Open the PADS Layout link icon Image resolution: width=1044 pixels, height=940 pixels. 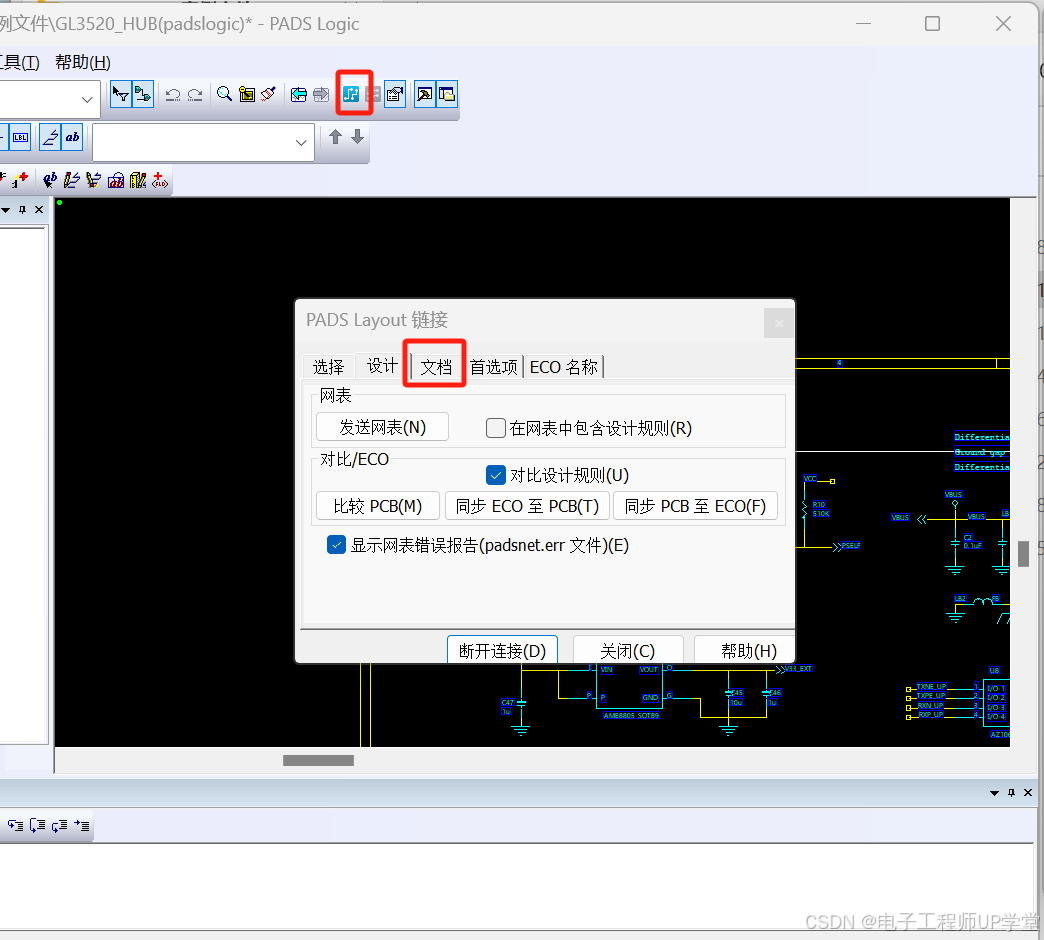351,94
